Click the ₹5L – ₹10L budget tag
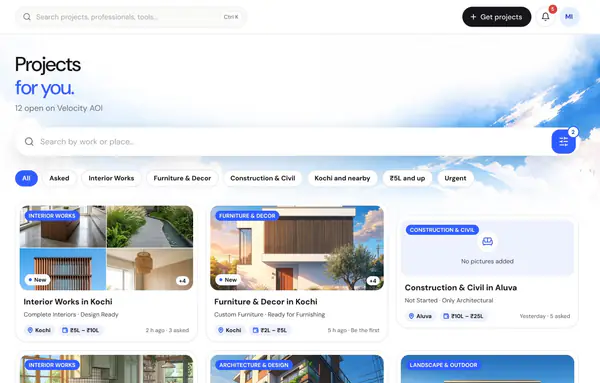 (81, 330)
